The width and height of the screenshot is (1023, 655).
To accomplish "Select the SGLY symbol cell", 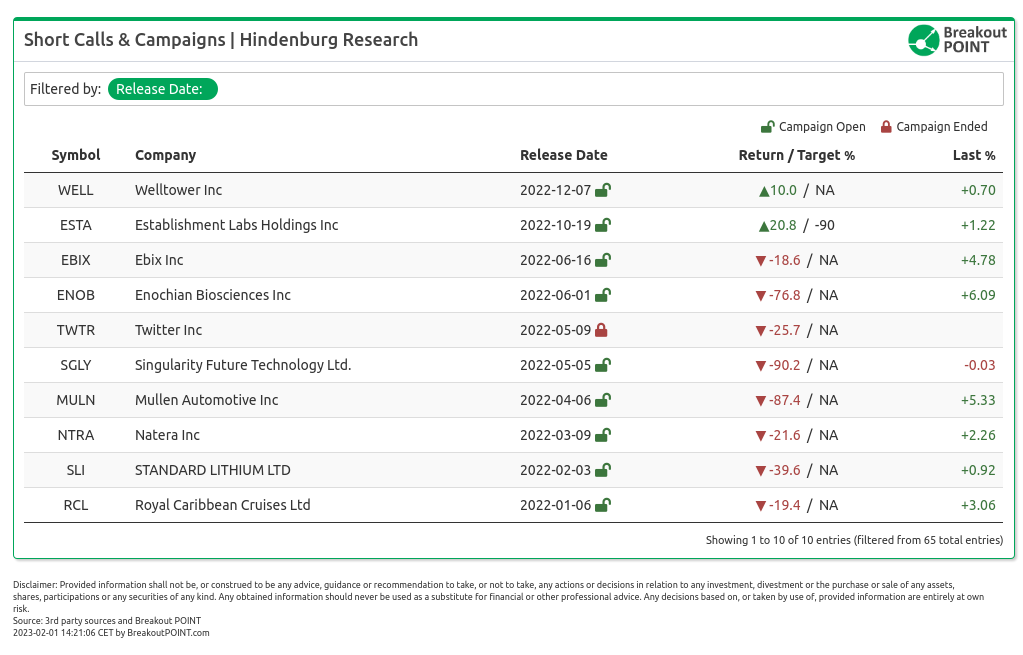I will [x=76, y=365].
